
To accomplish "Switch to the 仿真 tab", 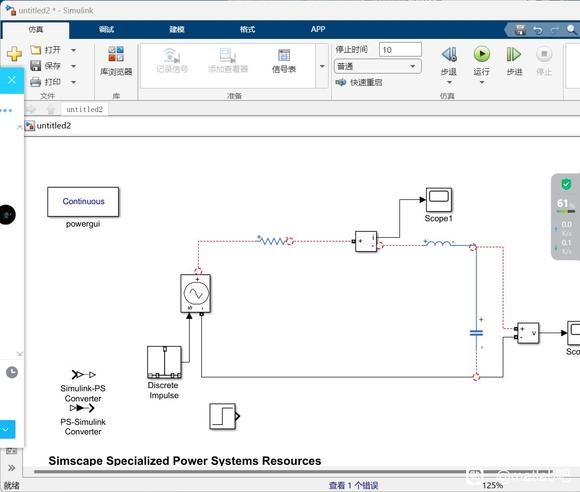I will point(36,30).
